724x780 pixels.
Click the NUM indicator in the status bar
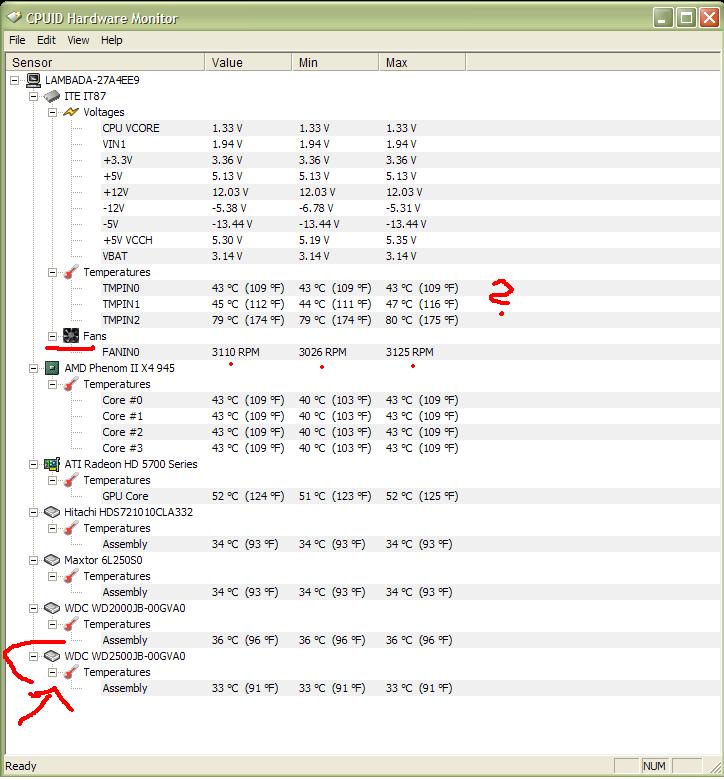coord(654,766)
